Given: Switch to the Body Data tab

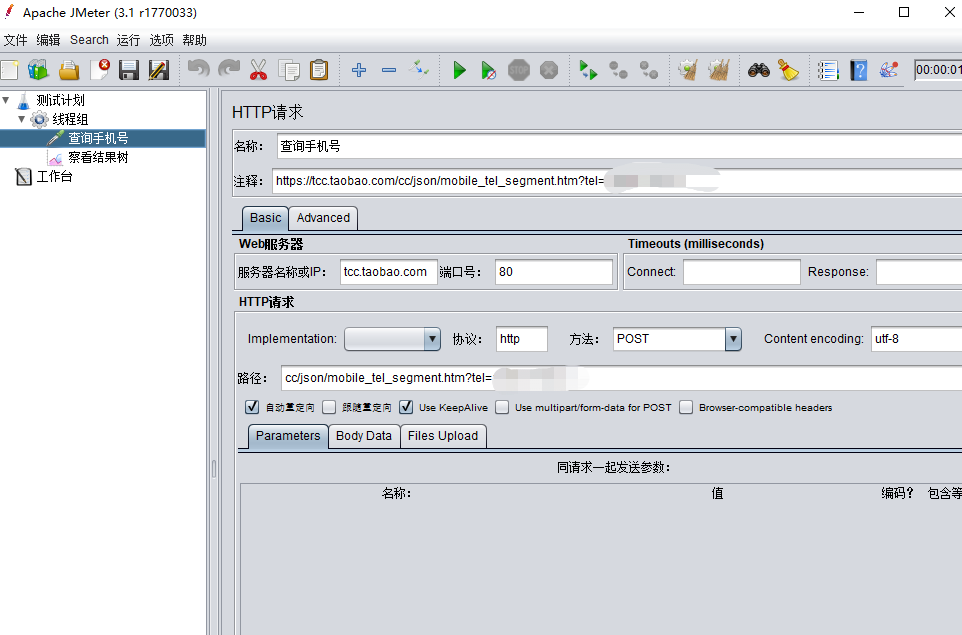Looking at the screenshot, I should [364, 436].
